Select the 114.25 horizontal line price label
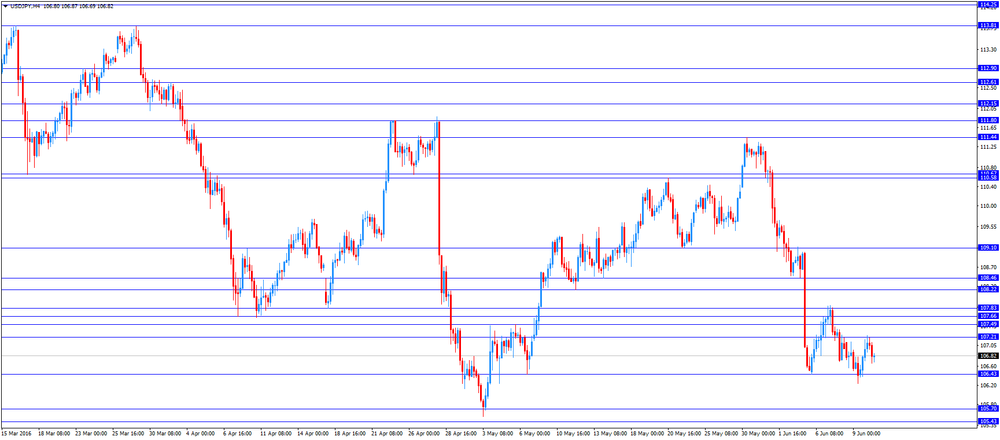 coord(988,4)
